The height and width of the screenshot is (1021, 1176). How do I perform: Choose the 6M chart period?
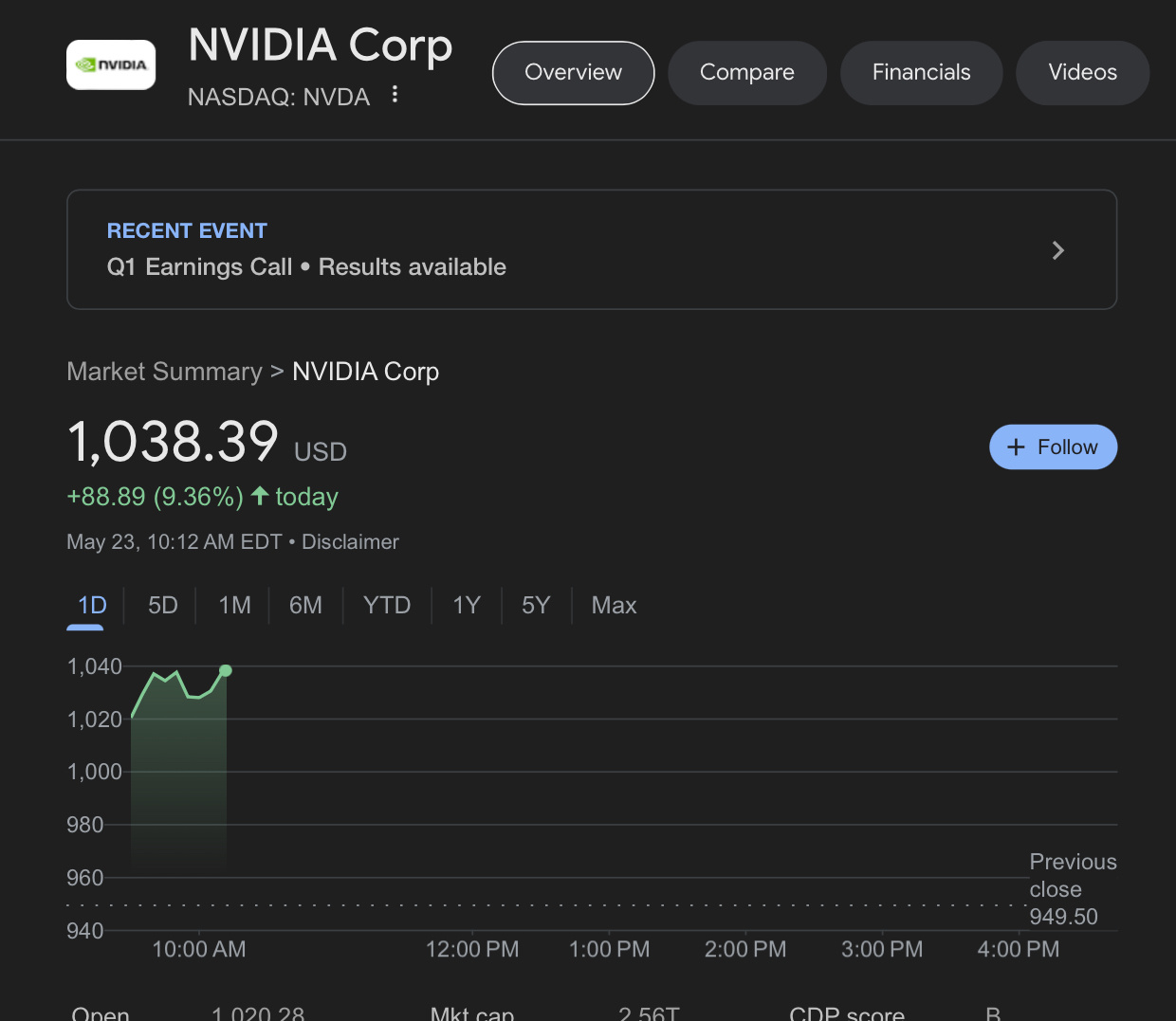point(305,606)
